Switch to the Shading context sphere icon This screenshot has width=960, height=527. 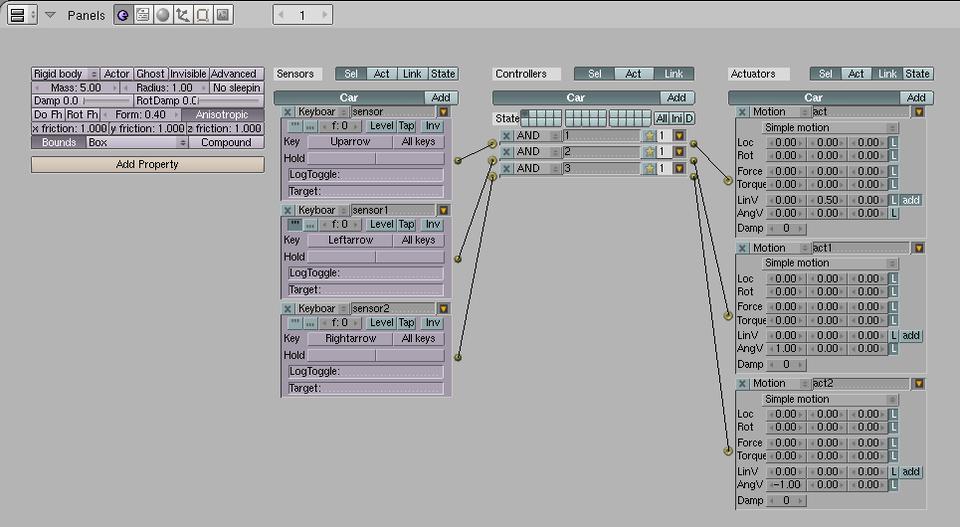click(x=162, y=15)
